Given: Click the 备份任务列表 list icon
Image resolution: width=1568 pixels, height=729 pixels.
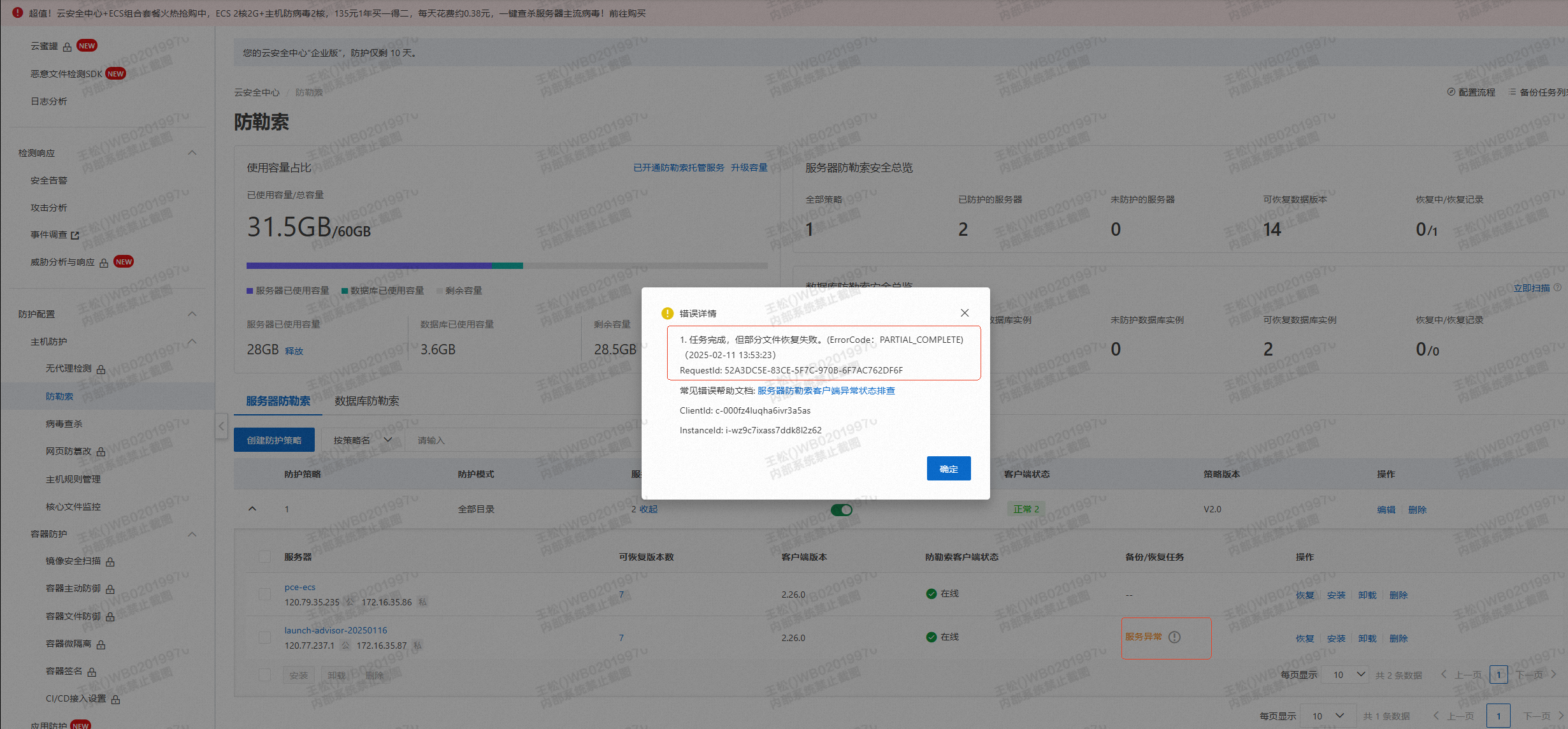Looking at the screenshot, I should click(1512, 92).
